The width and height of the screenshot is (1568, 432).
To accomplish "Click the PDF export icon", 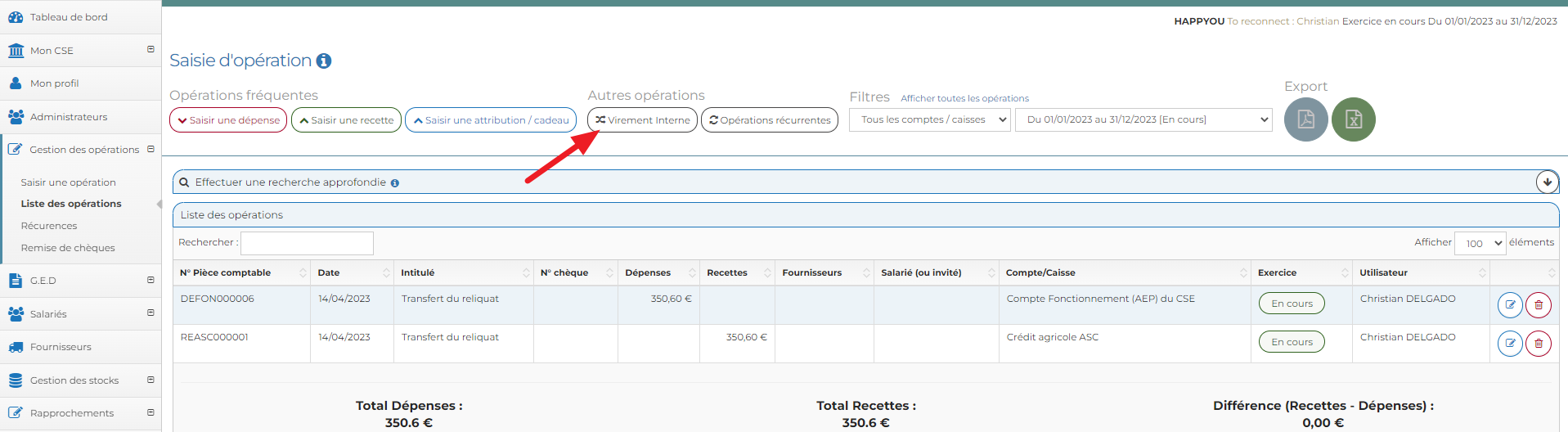I will 1305,119.
